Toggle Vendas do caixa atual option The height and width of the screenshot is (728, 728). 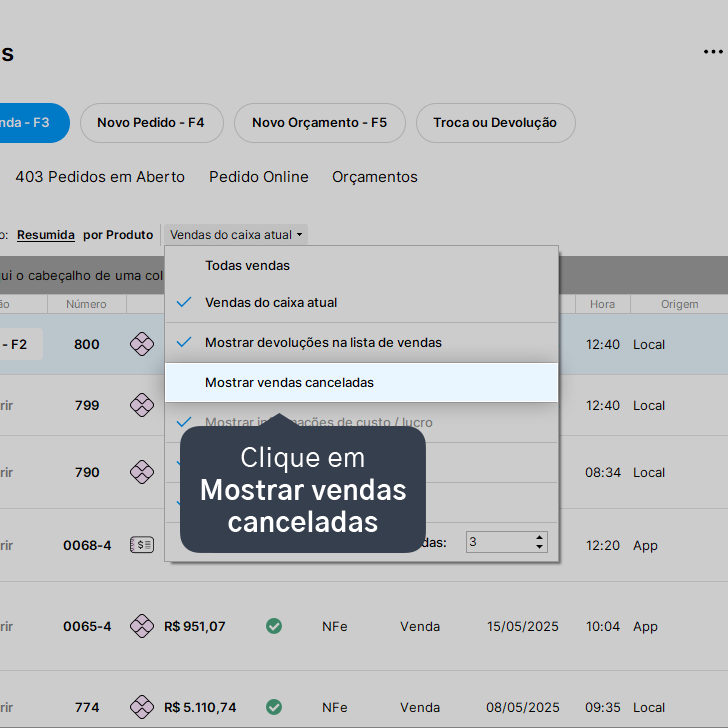tap(361, 302)
